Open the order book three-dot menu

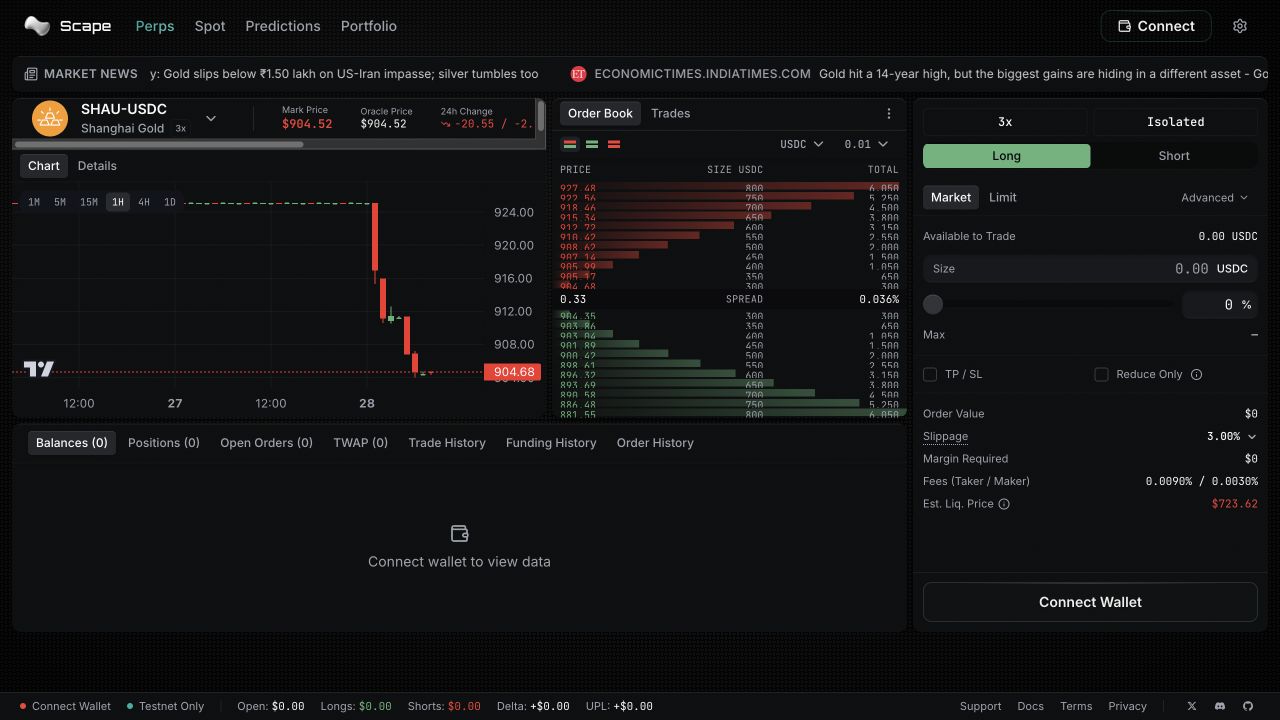tap(888, 114)
